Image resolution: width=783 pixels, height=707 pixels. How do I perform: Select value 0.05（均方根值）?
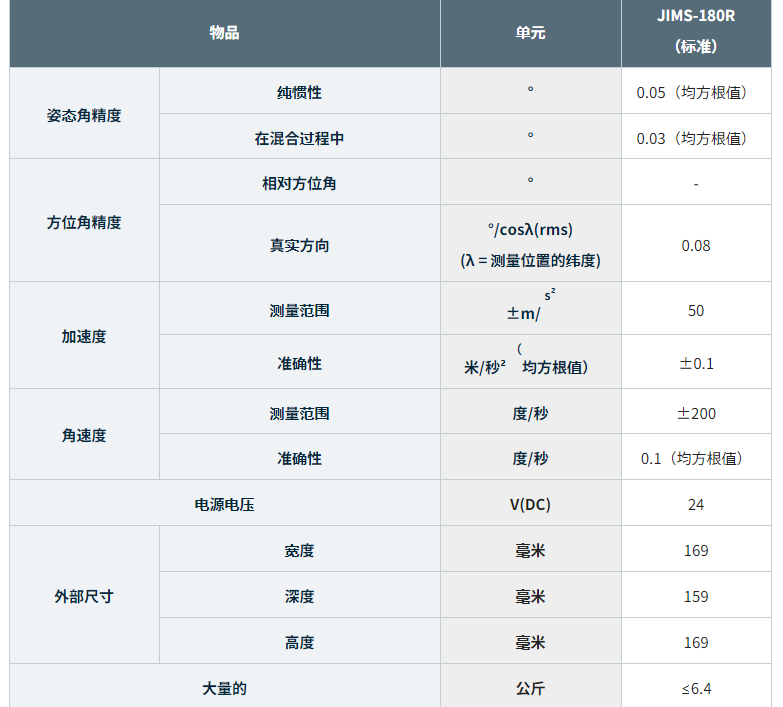click(696, 91)
